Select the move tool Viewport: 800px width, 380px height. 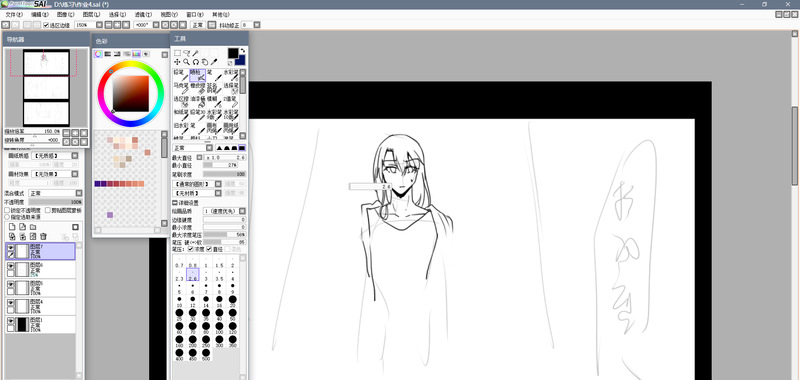[x=177, y=62]
